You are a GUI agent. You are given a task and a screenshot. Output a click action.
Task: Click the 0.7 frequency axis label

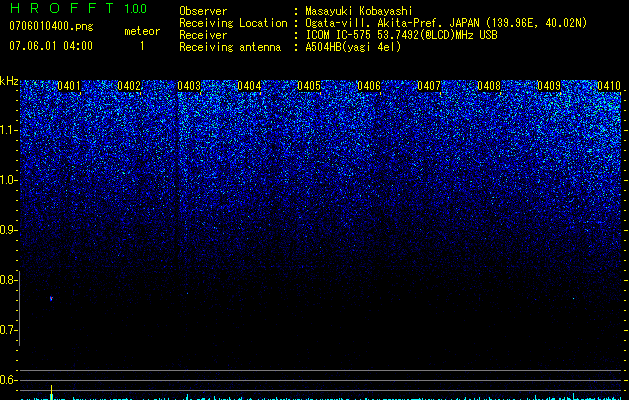coord(8,330)
